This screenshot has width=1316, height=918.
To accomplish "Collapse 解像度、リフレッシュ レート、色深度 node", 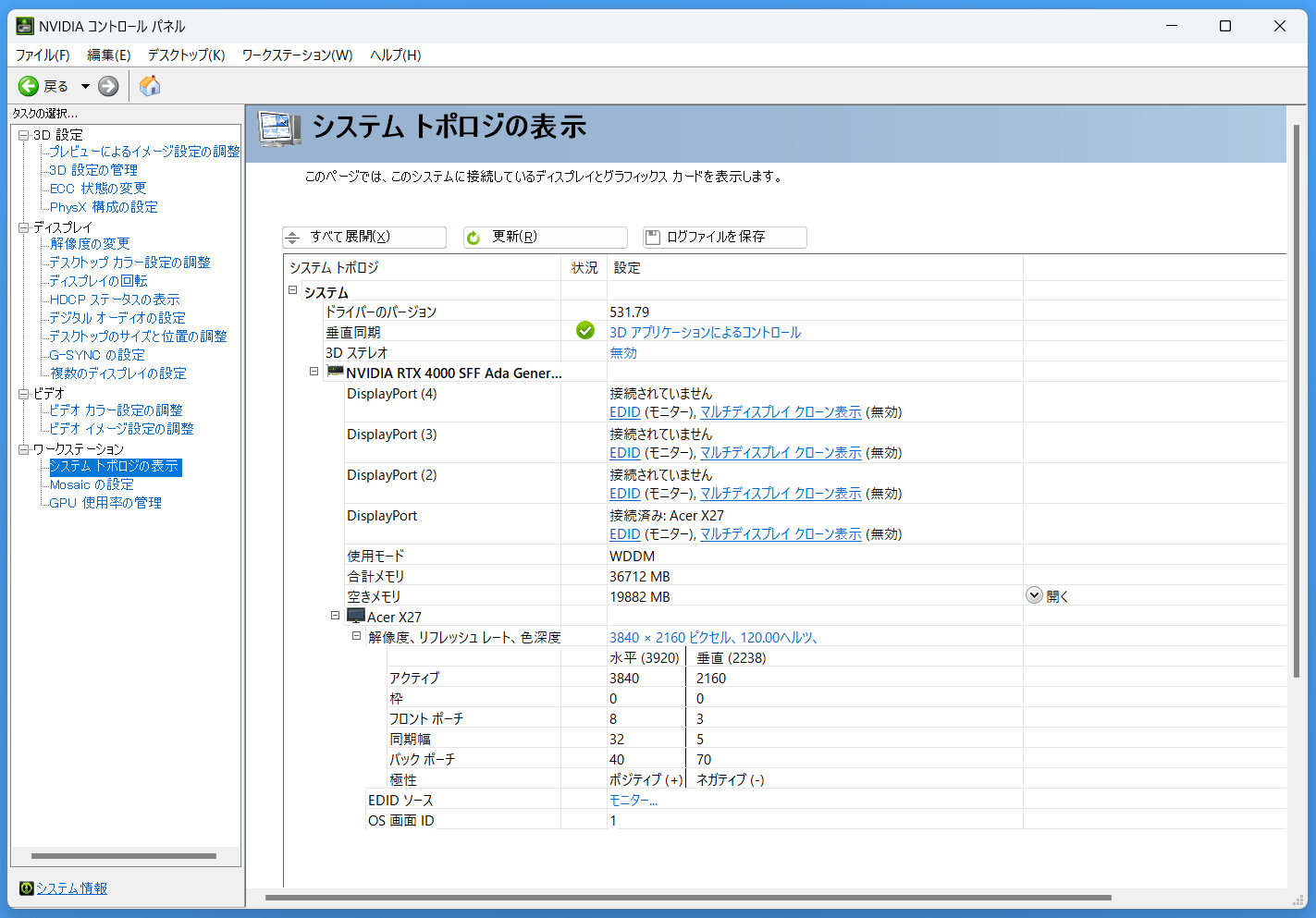I will tap(357, 636).
